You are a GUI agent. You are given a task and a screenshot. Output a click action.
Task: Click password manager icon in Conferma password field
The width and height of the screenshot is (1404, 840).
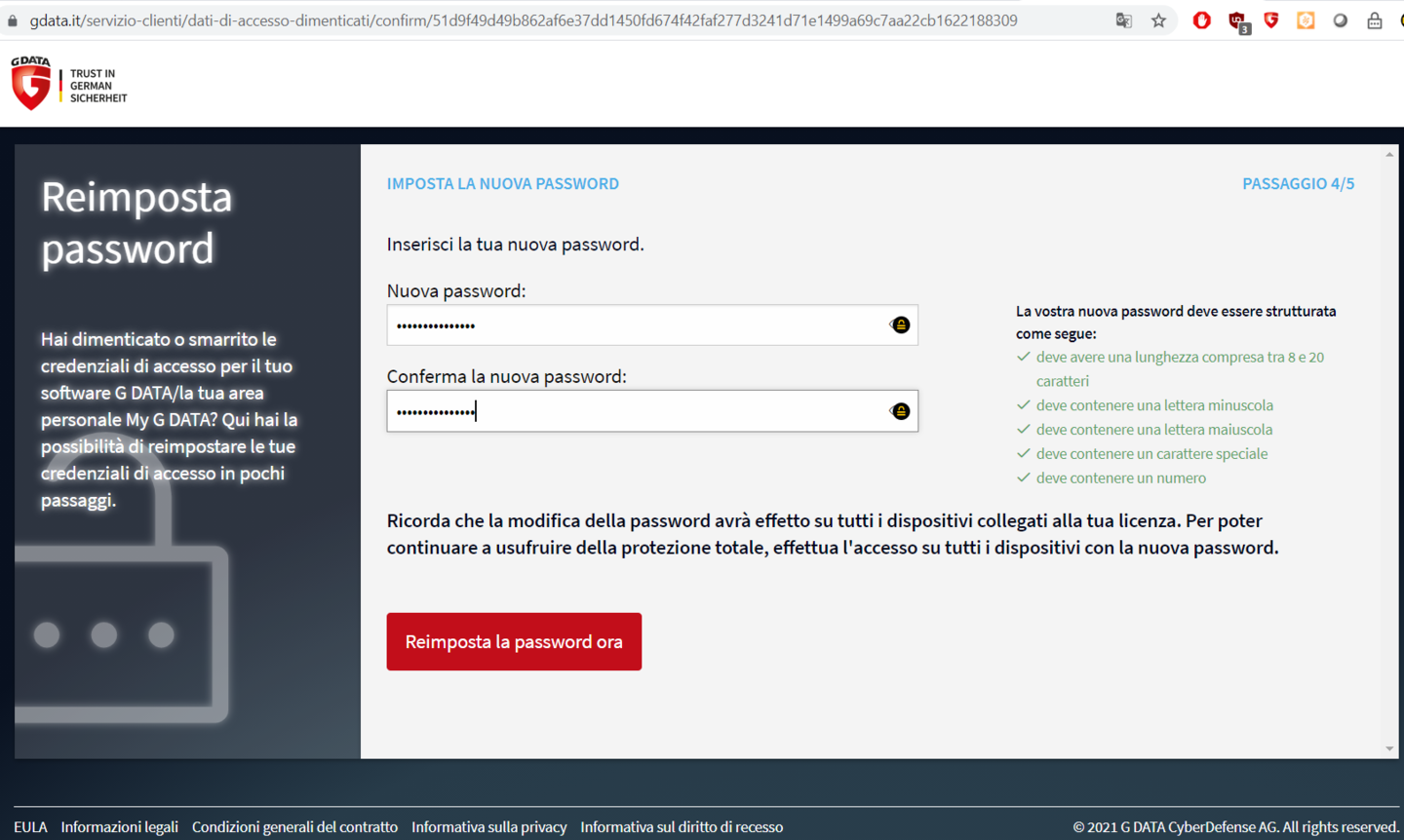[900, 411]
